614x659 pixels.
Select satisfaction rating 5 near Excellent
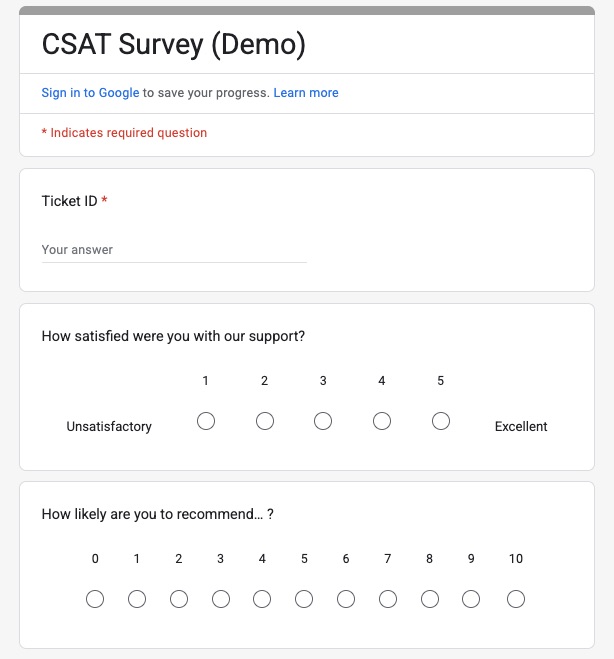441,421
